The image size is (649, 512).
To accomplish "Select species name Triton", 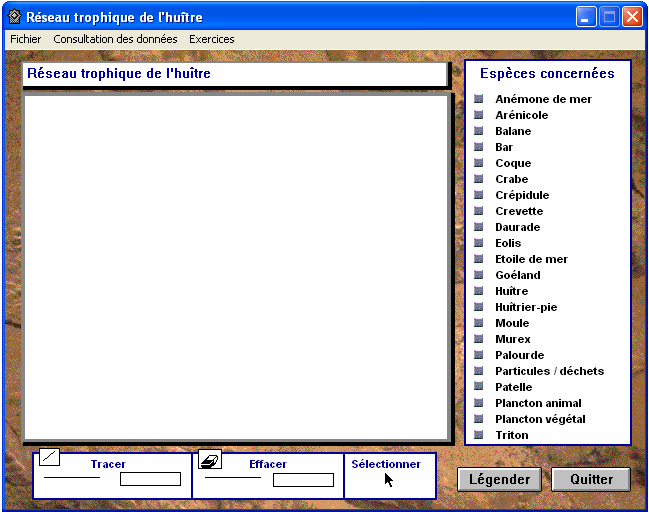I will click(512, 435).
